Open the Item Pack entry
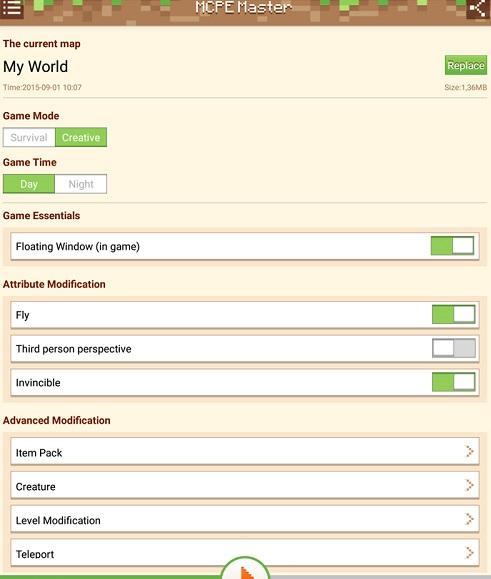 tap(245, 451)
